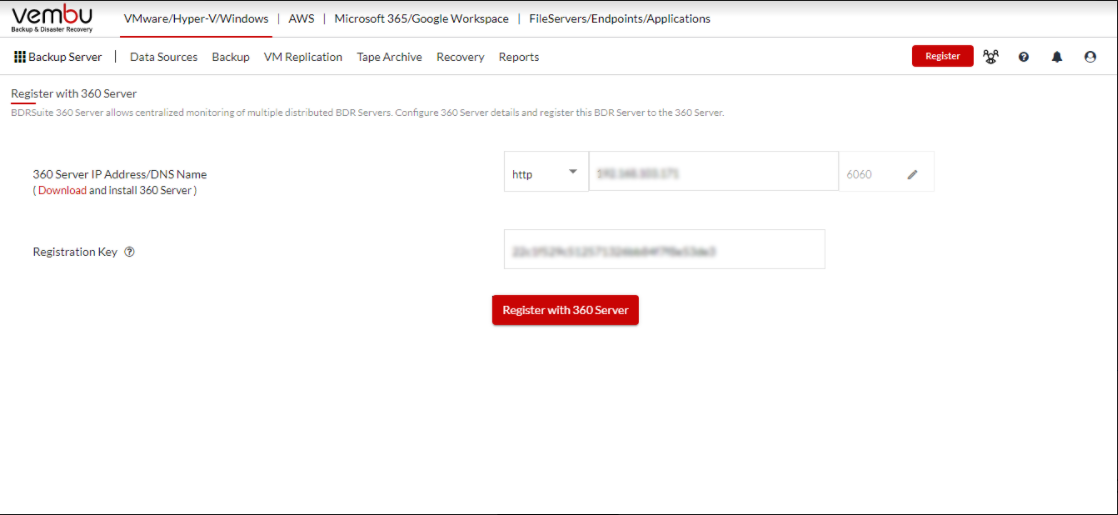This screenshot has height=515, width=1118.
Task: Open Microsoft 365/Google Workspace tab
Action: pos(421,19)
